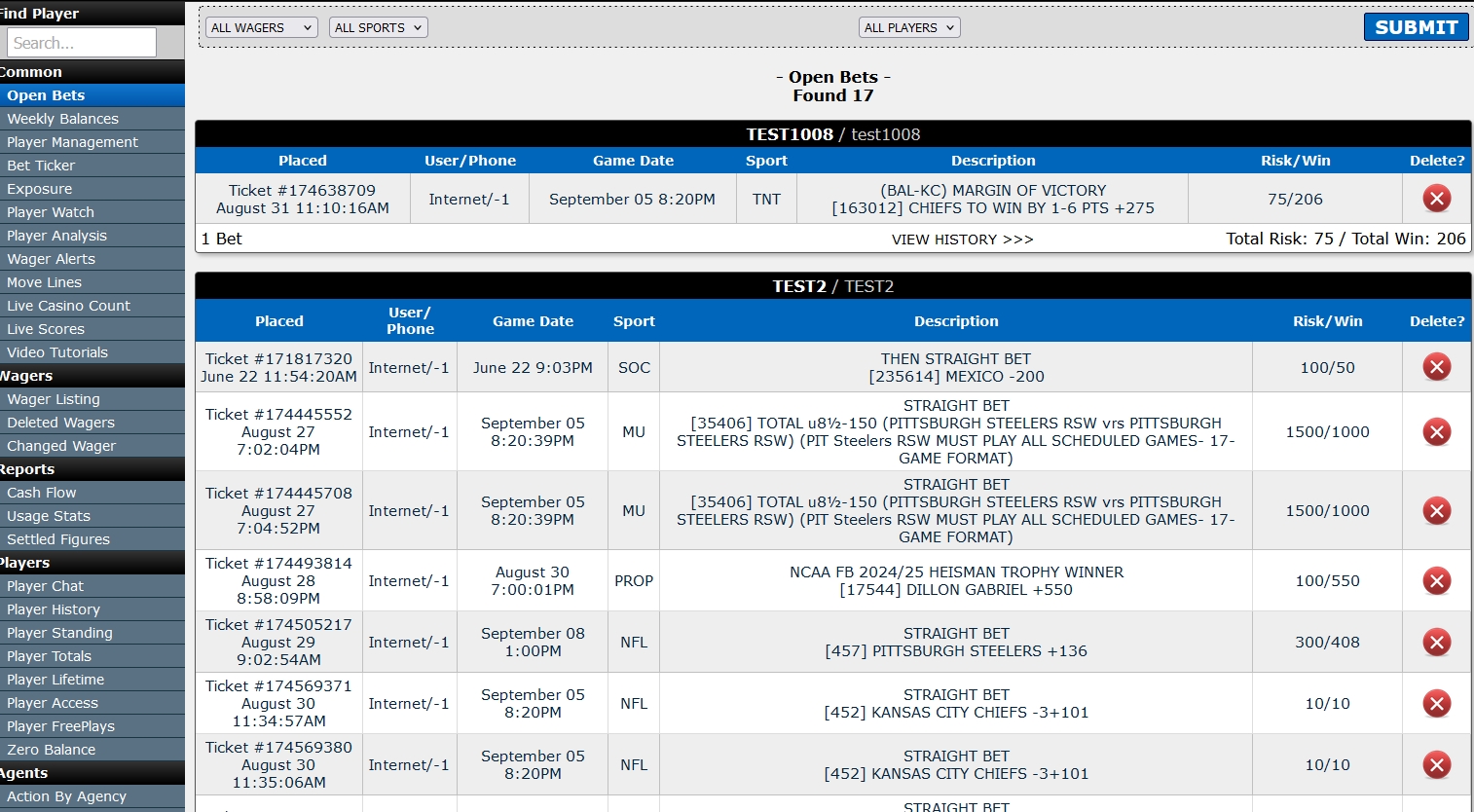Delete the Pittsburgh Steelers +136 bet
Image resolution: width=1474 pixels, height=812 pixels.
click(1437, 643)
